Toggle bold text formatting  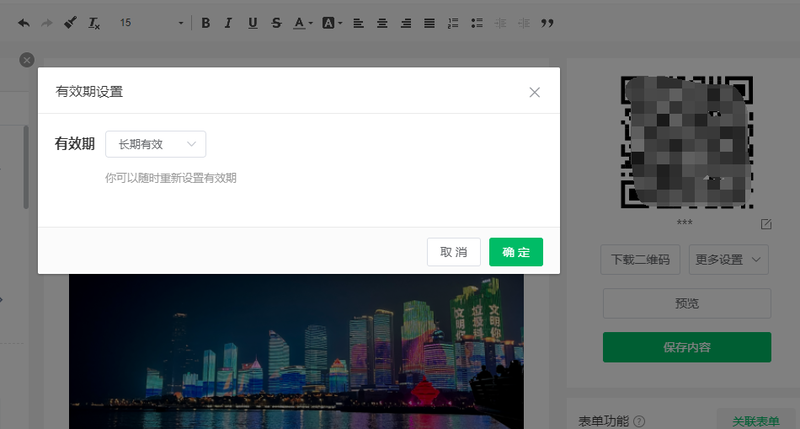pyautogui.click(x=206, y=22)
